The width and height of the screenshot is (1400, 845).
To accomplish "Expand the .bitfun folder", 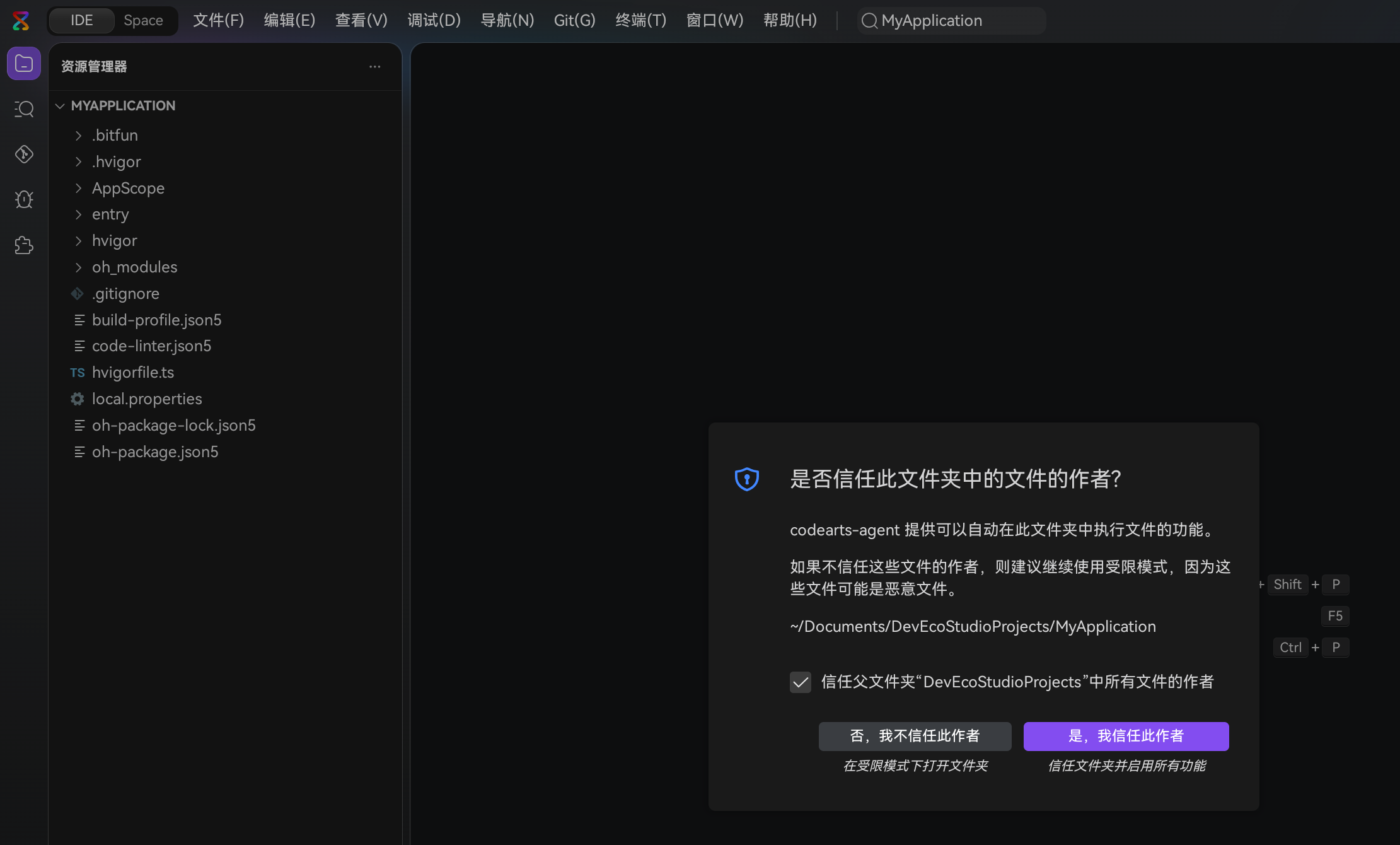I will 78,136.
